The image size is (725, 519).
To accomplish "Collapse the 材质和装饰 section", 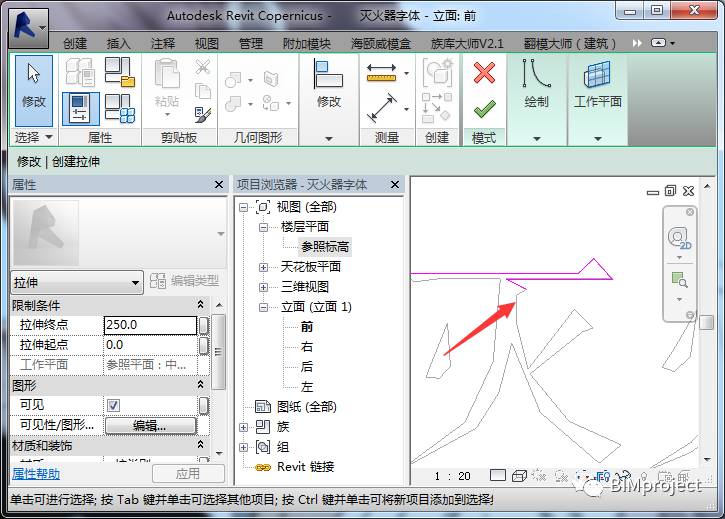I will 200,445.
